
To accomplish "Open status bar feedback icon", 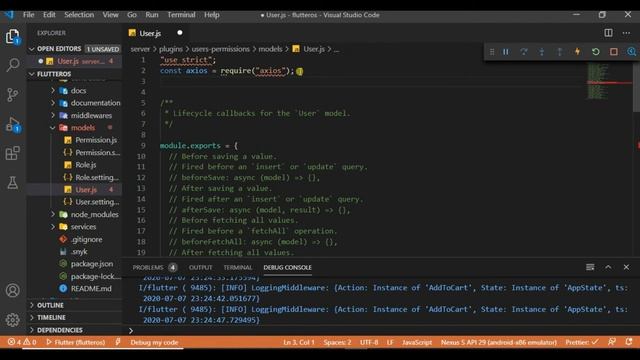I will click(x=611, y=342).
